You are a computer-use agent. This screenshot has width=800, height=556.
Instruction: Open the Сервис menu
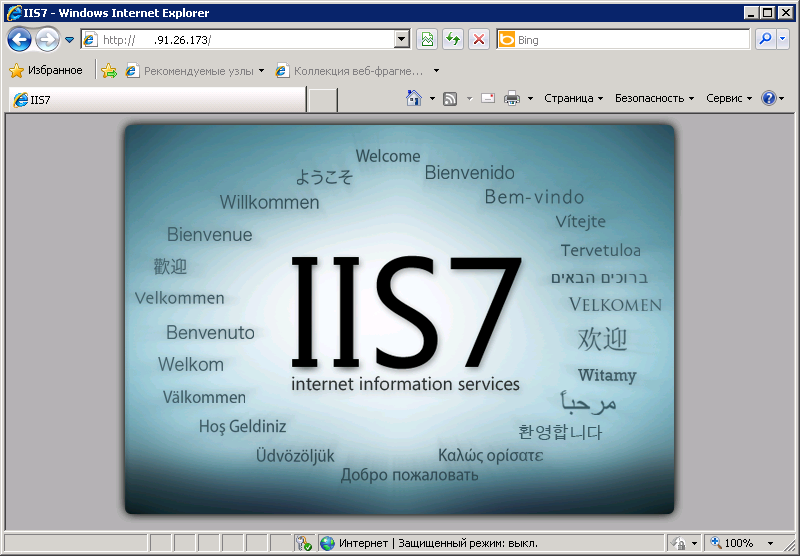729,98
